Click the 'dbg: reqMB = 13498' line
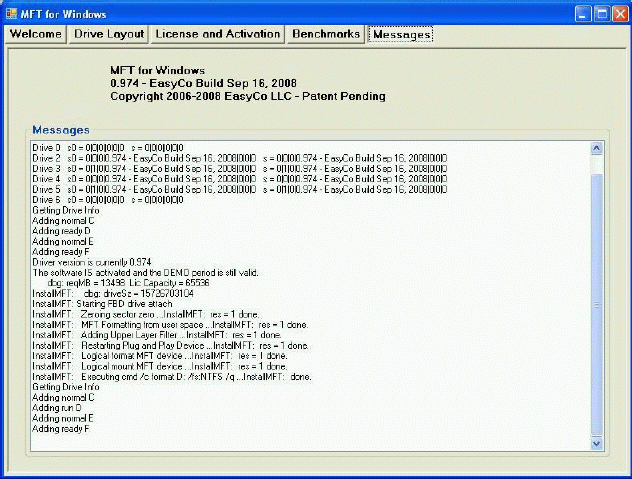 [x=128, y=283]
